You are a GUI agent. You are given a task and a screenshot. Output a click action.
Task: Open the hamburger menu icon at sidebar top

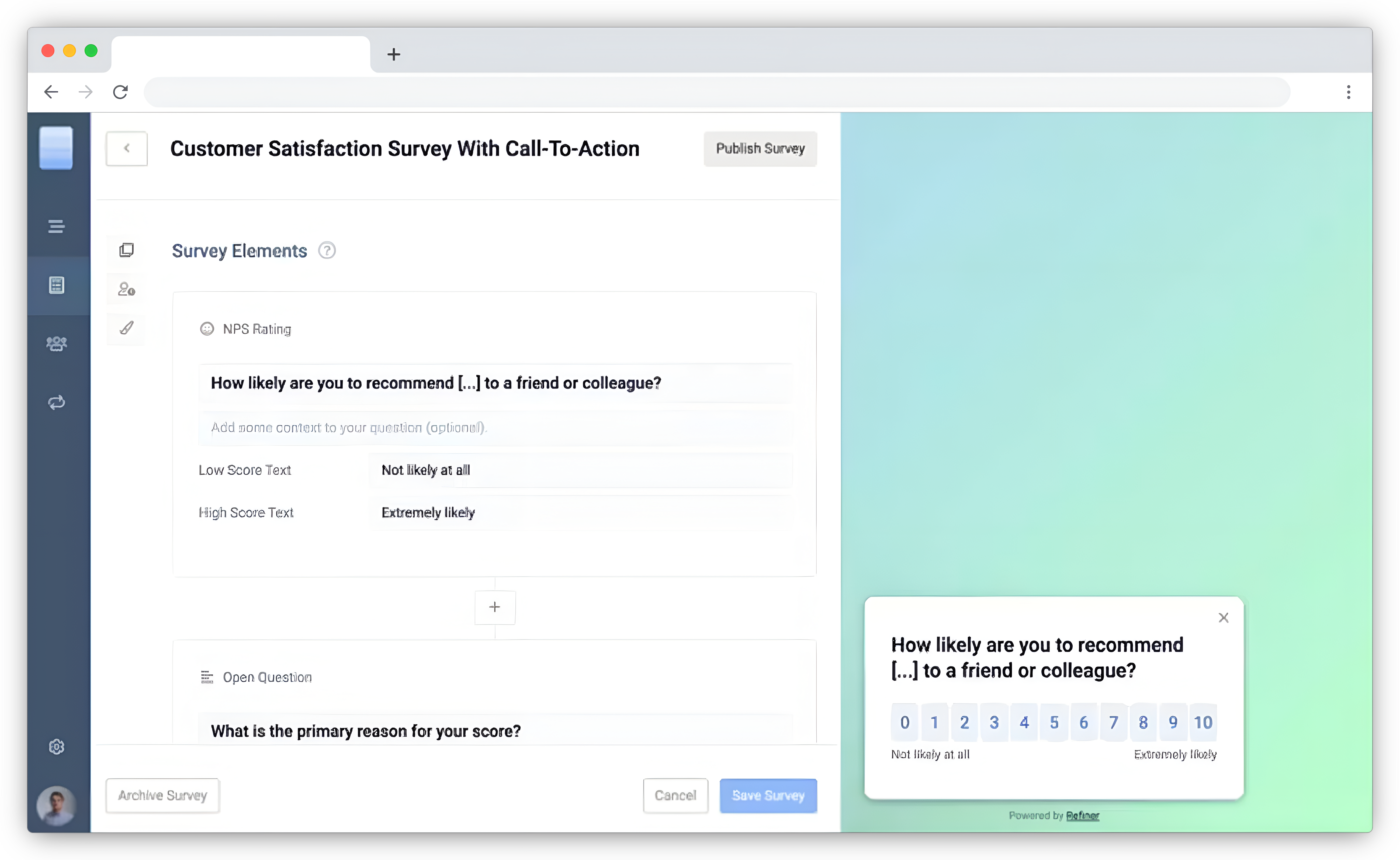56,226
